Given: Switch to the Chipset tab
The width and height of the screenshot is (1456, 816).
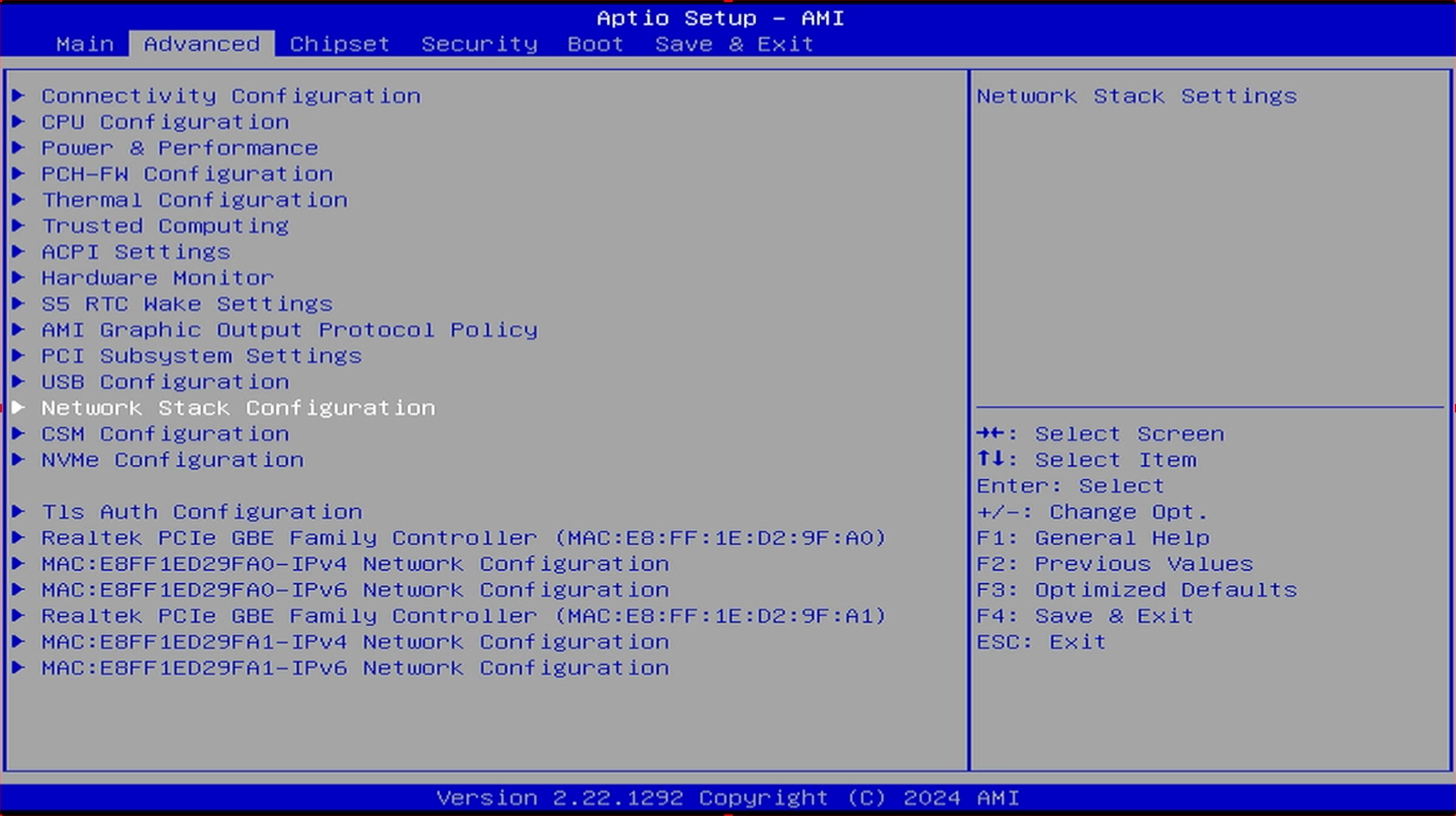Looking at the screenshot, I should pos(339,44).
